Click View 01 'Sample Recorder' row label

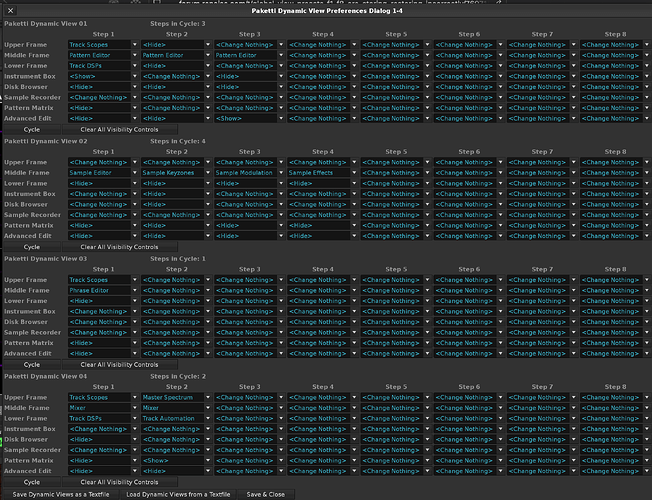32,97
